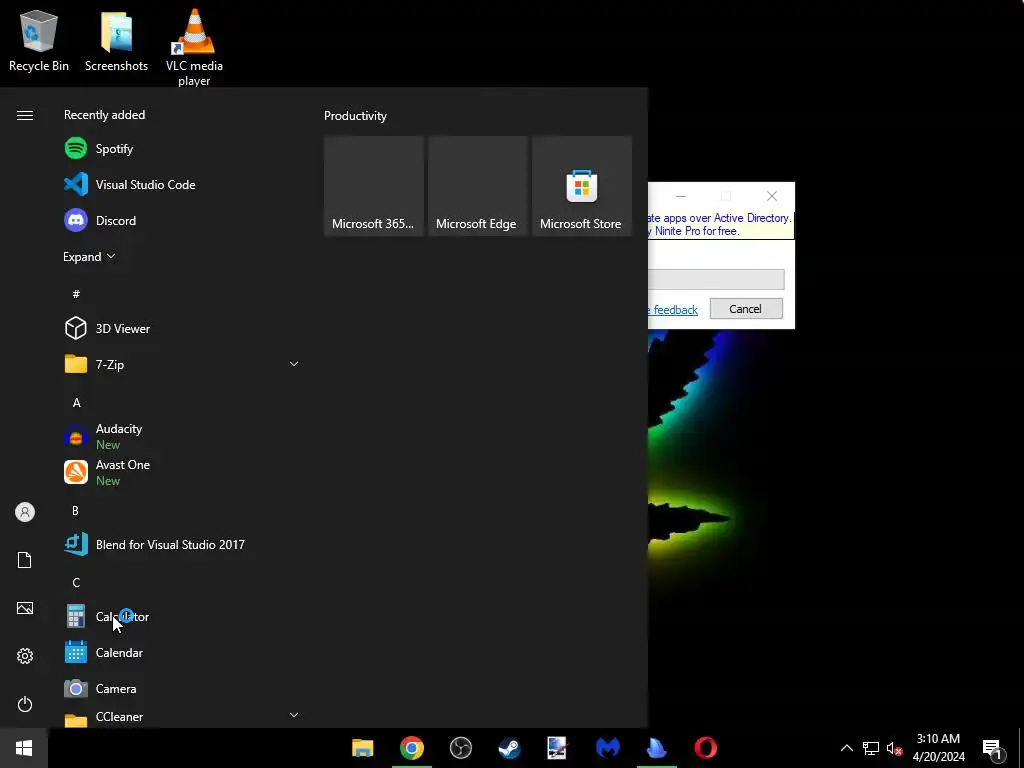This screenshot has height=768, width=1024.
Task: Click Cancel in the Ninite window
Action: pos(746,309)
